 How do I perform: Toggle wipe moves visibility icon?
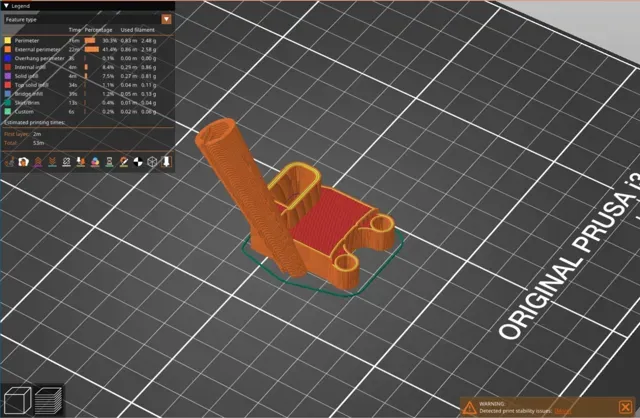click(x=24, y=162)
